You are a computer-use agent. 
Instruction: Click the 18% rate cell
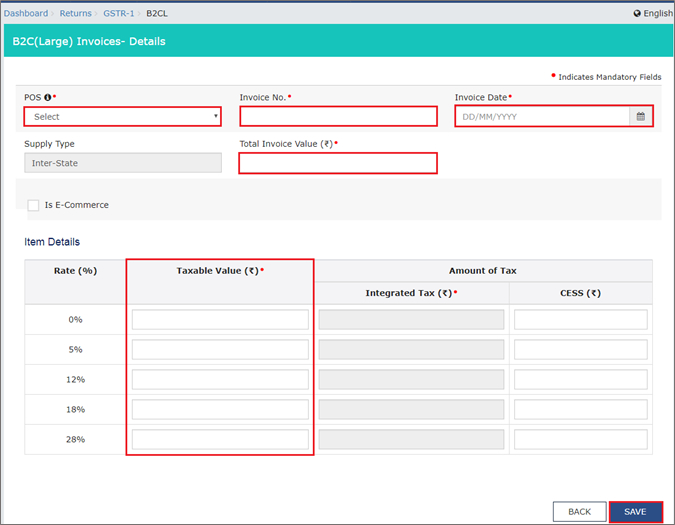75,410
